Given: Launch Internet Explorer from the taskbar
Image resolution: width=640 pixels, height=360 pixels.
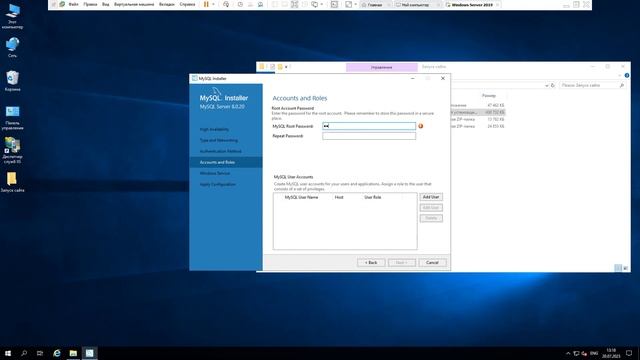Looking at the screenshot, I should [57, 353].
